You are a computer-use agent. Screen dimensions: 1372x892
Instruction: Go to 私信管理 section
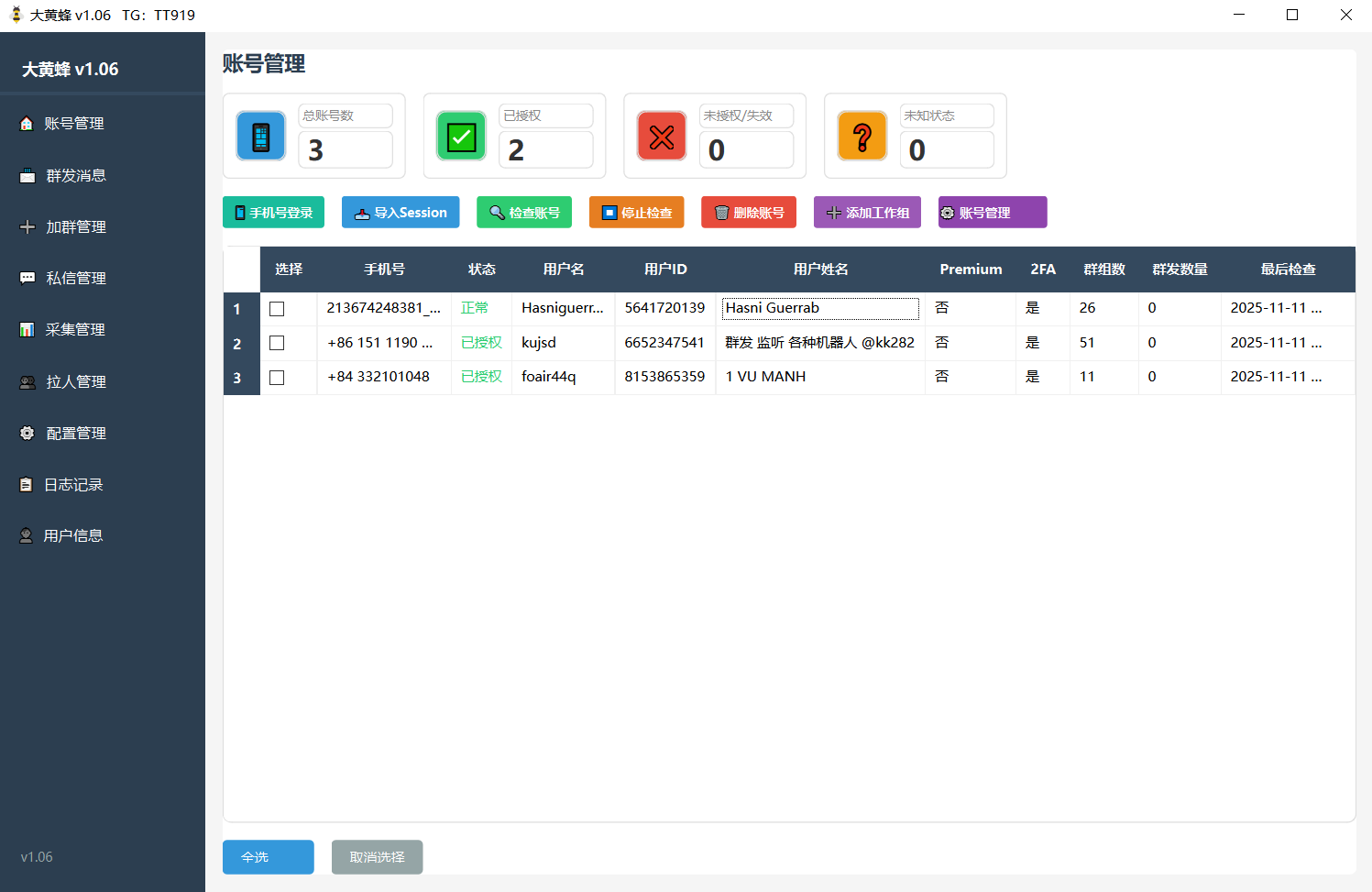[76, 279]
